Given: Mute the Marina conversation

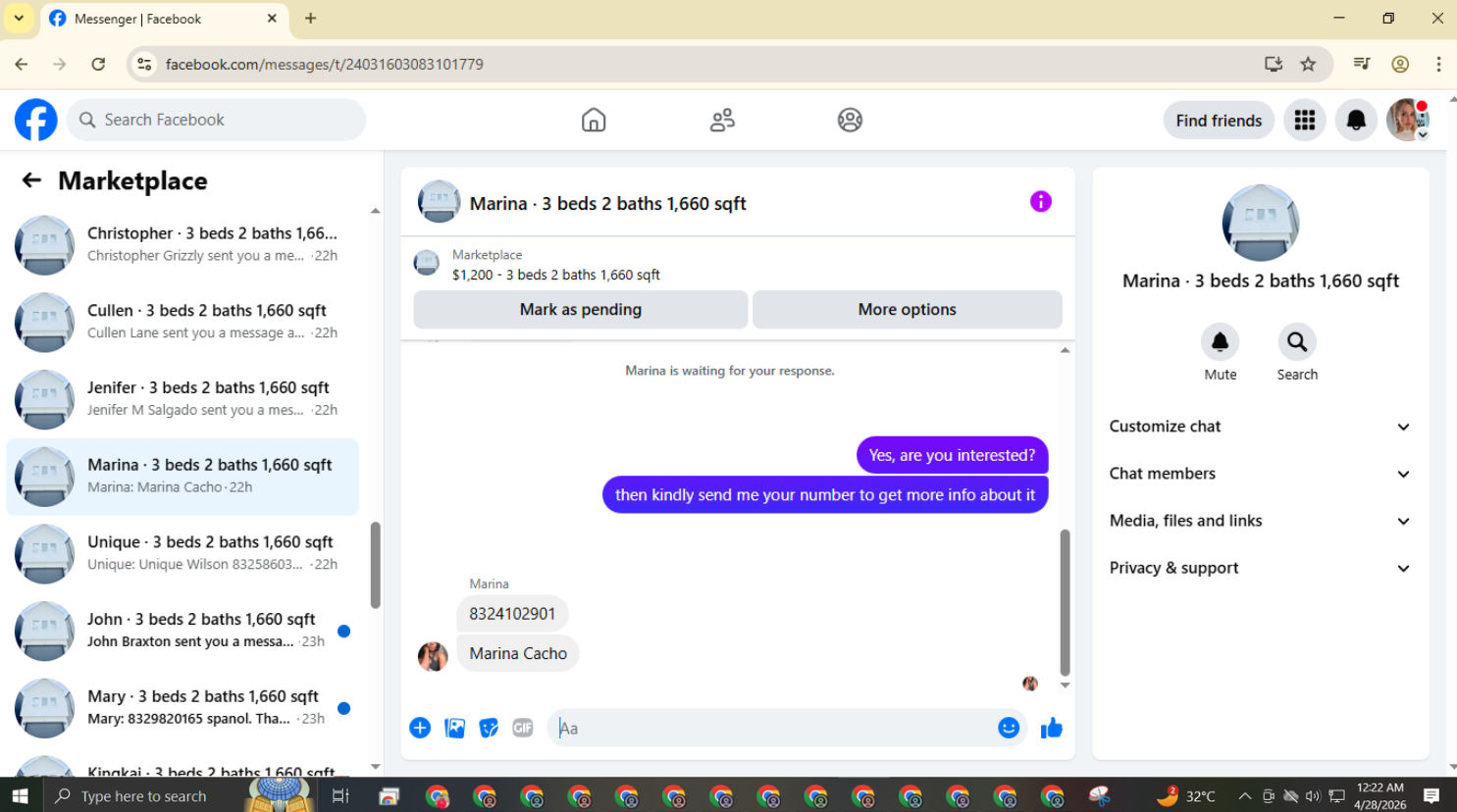Looking at the screenshot, I should point(1220,342).
